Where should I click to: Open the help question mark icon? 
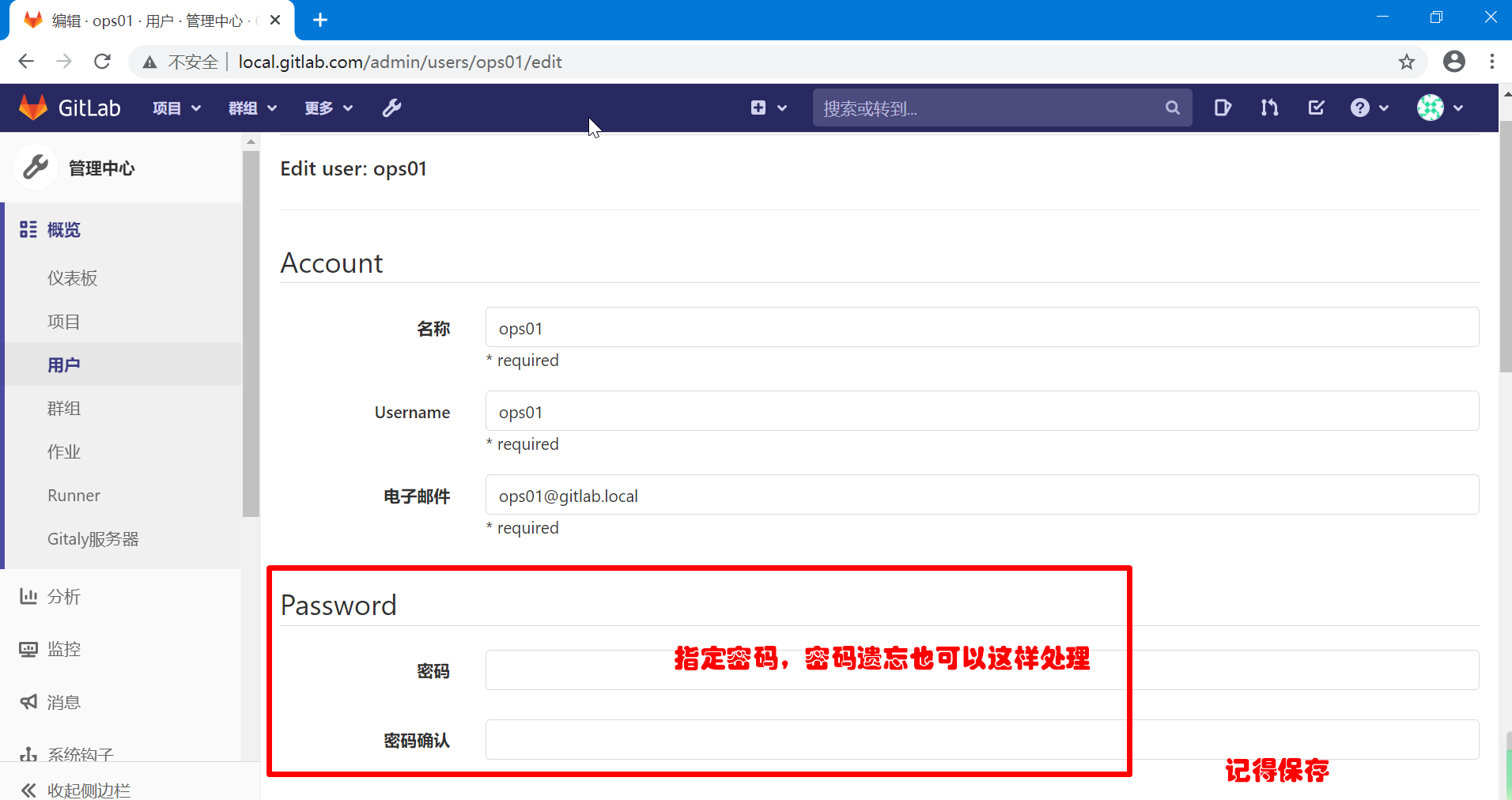[1359, 108]
